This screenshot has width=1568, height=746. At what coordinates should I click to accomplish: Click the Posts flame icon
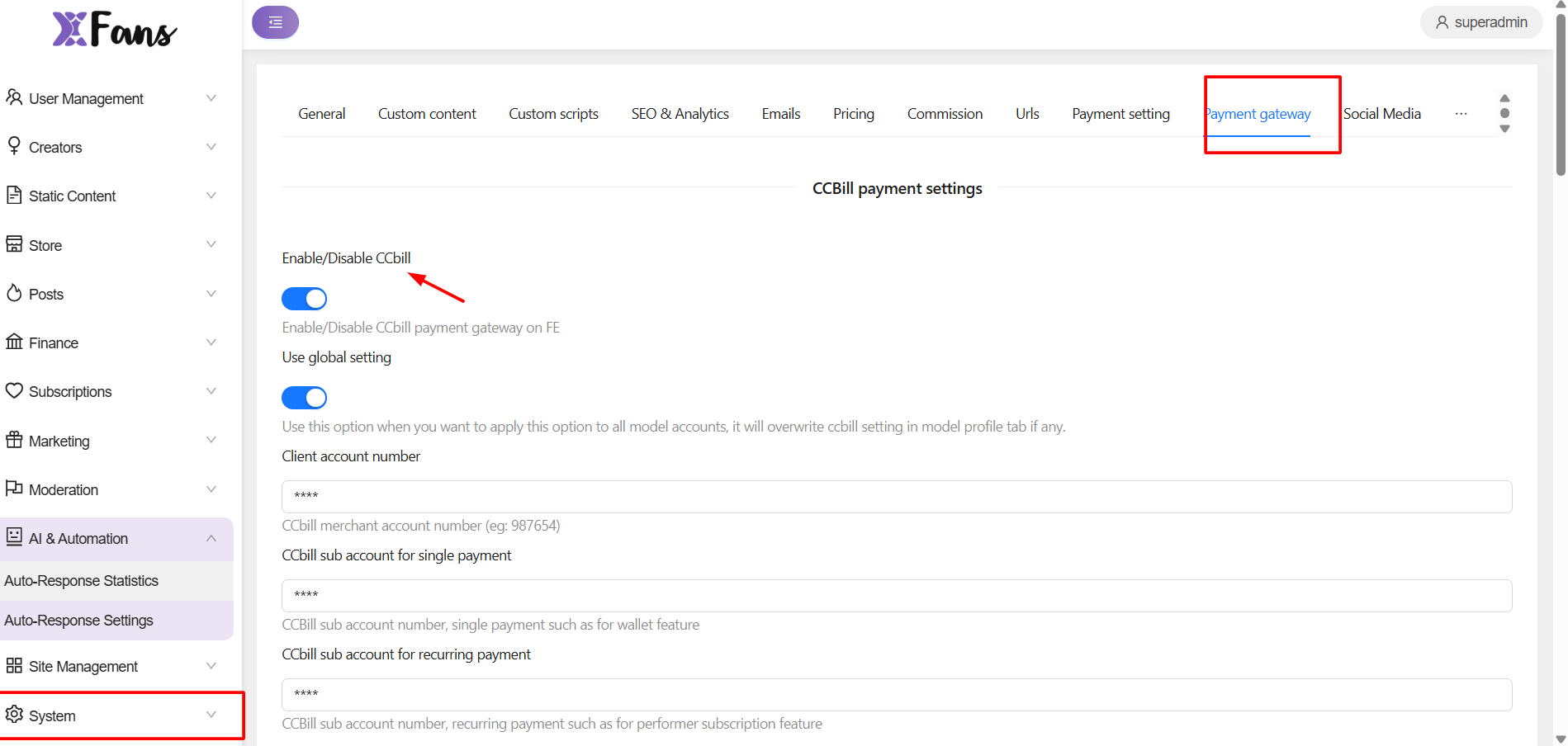[14, 293]
